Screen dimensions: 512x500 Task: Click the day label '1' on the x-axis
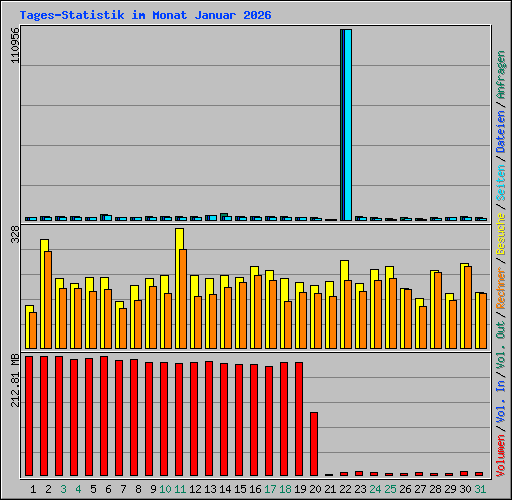(33, 489)
